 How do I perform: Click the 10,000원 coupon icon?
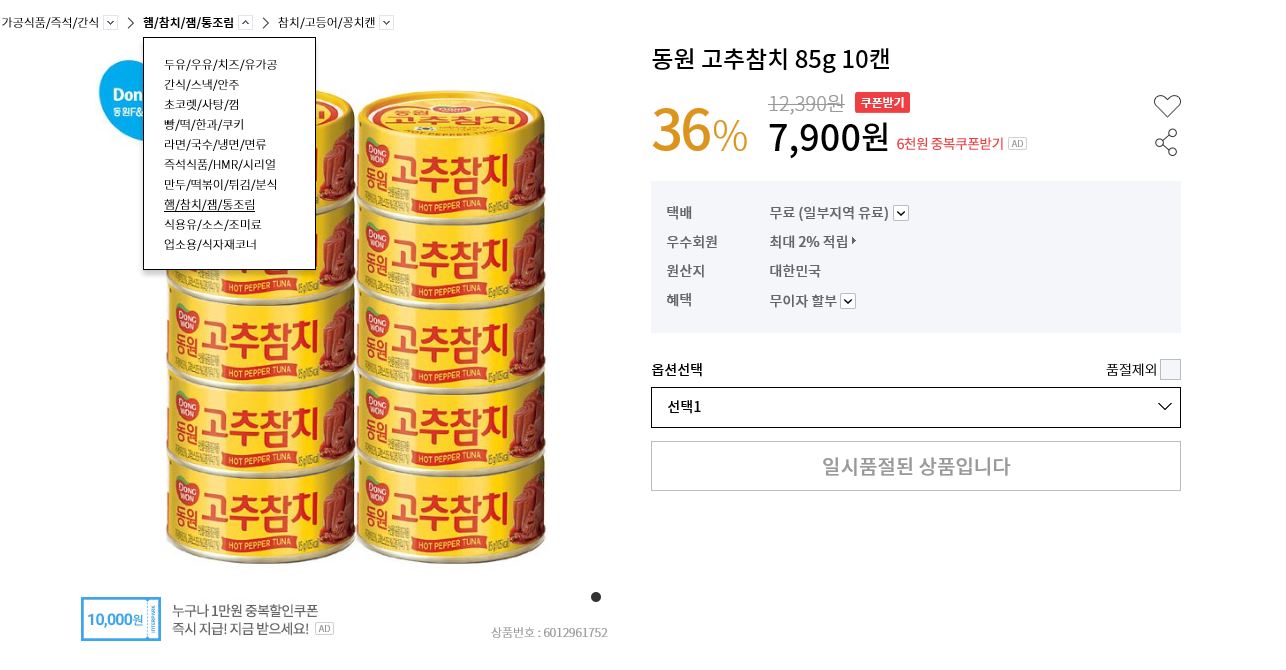tap(121, 619)
